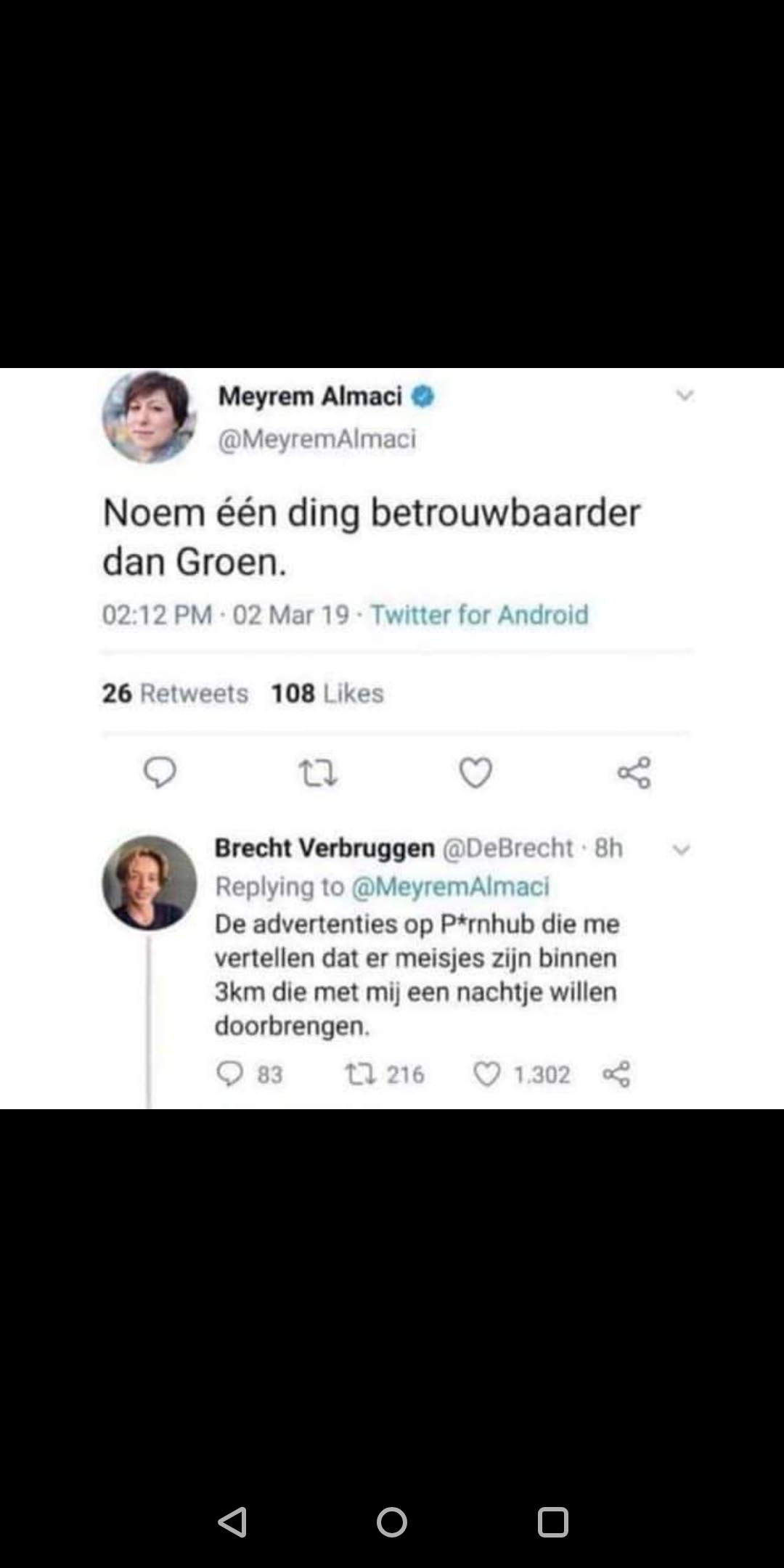
Task: Expand options chevron on Brecht's reply
Action: tap(681, 849)
